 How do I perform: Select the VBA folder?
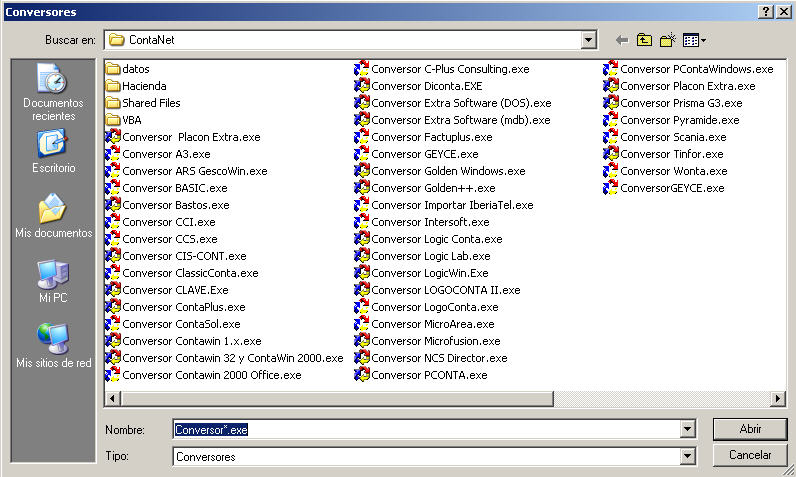click(x=124, y=120)
